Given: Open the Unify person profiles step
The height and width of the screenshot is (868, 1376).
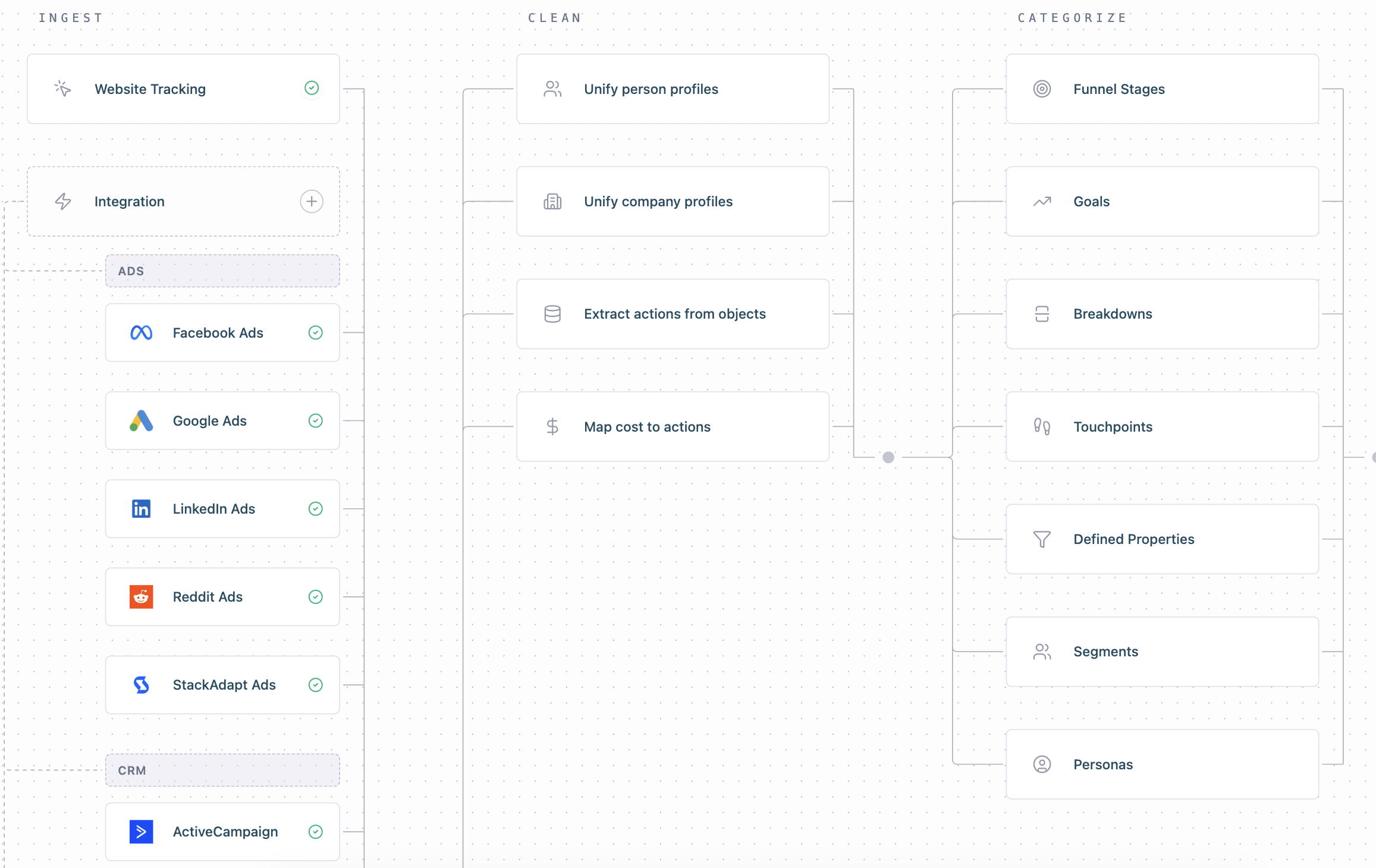Looking at the screenshot, I should [x=672, y=89].
